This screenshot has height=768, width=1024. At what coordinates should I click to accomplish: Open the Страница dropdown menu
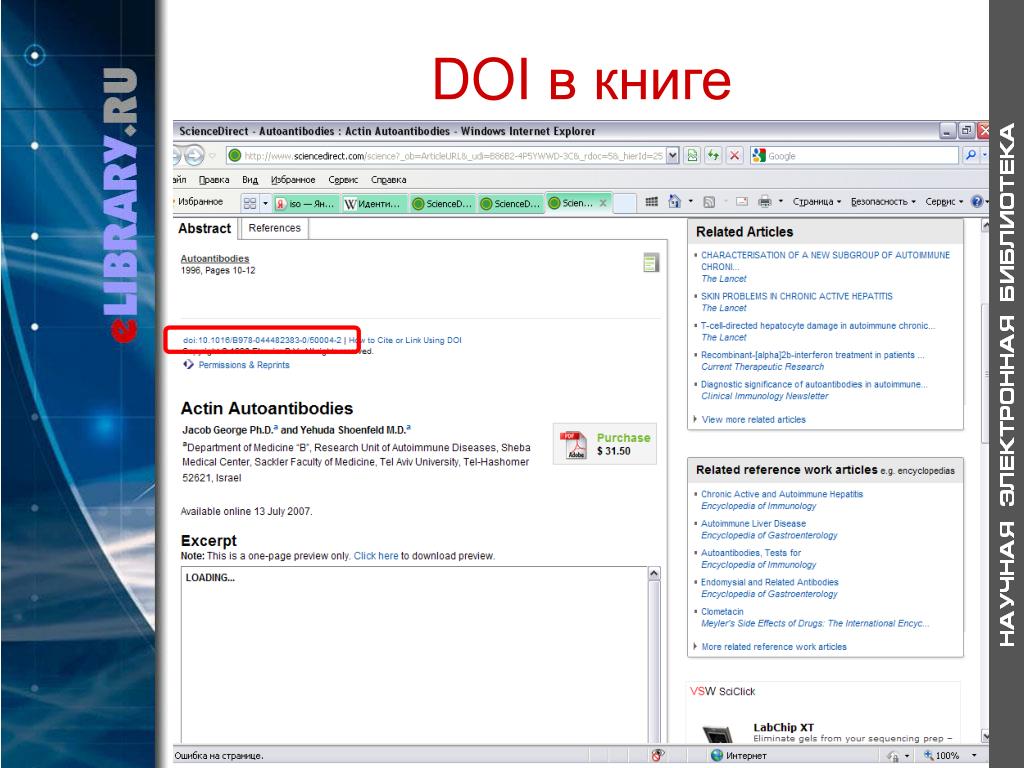tap(816, 202)
